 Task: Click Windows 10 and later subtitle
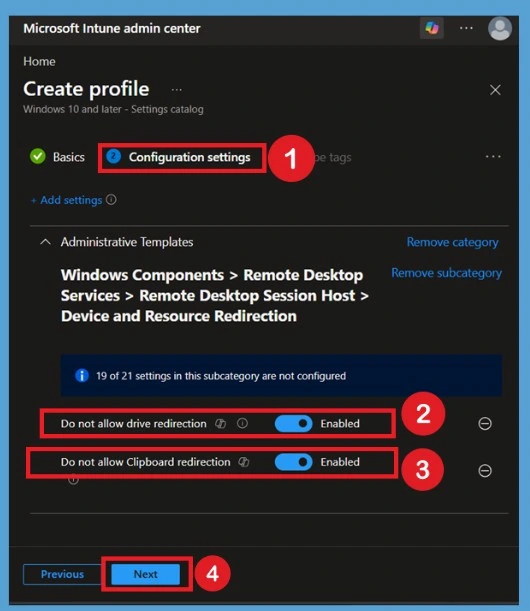click(x=113, y=109)
